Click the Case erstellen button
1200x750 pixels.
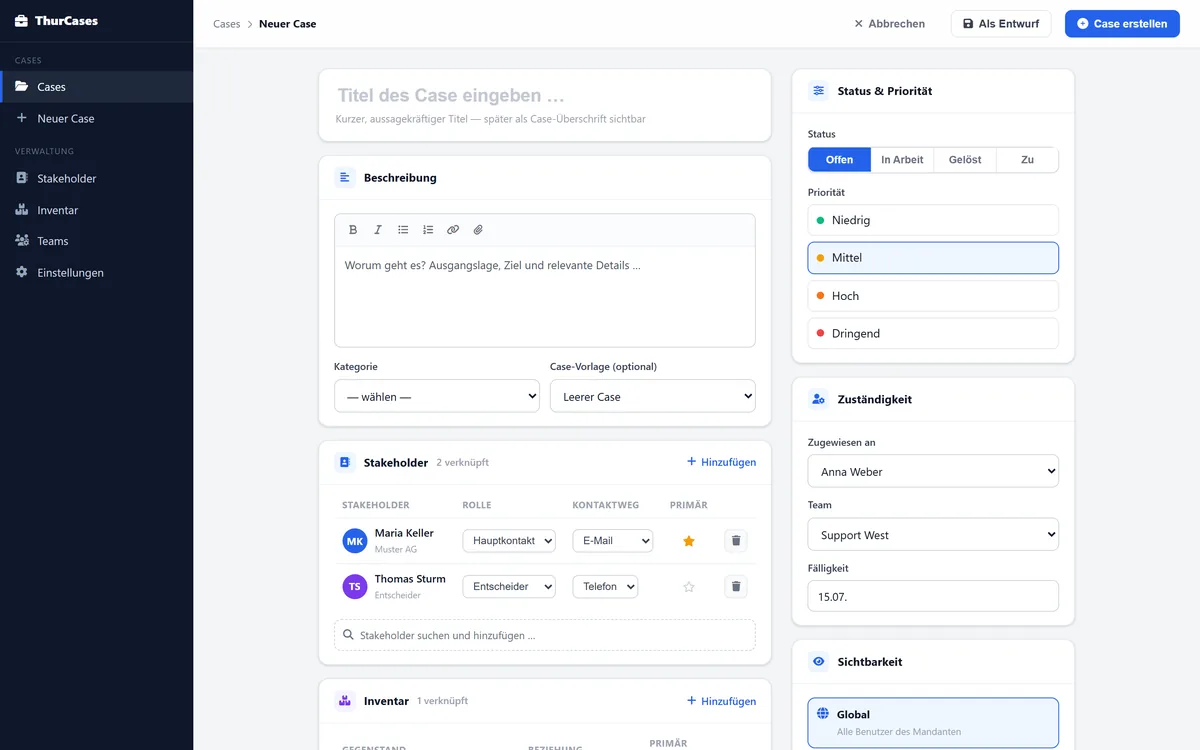tap(1122, 24)
